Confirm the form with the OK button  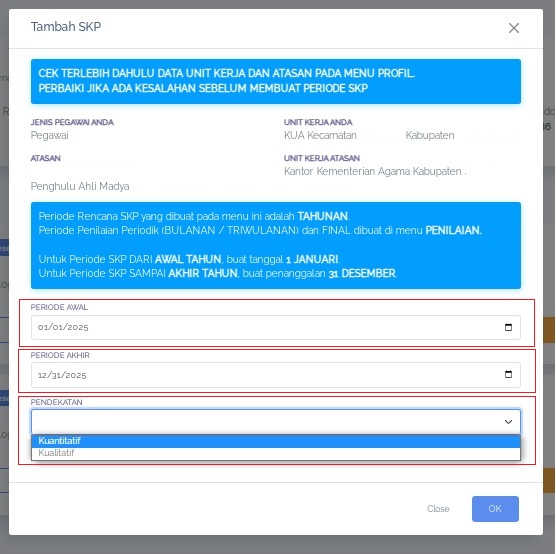point(495,509)
